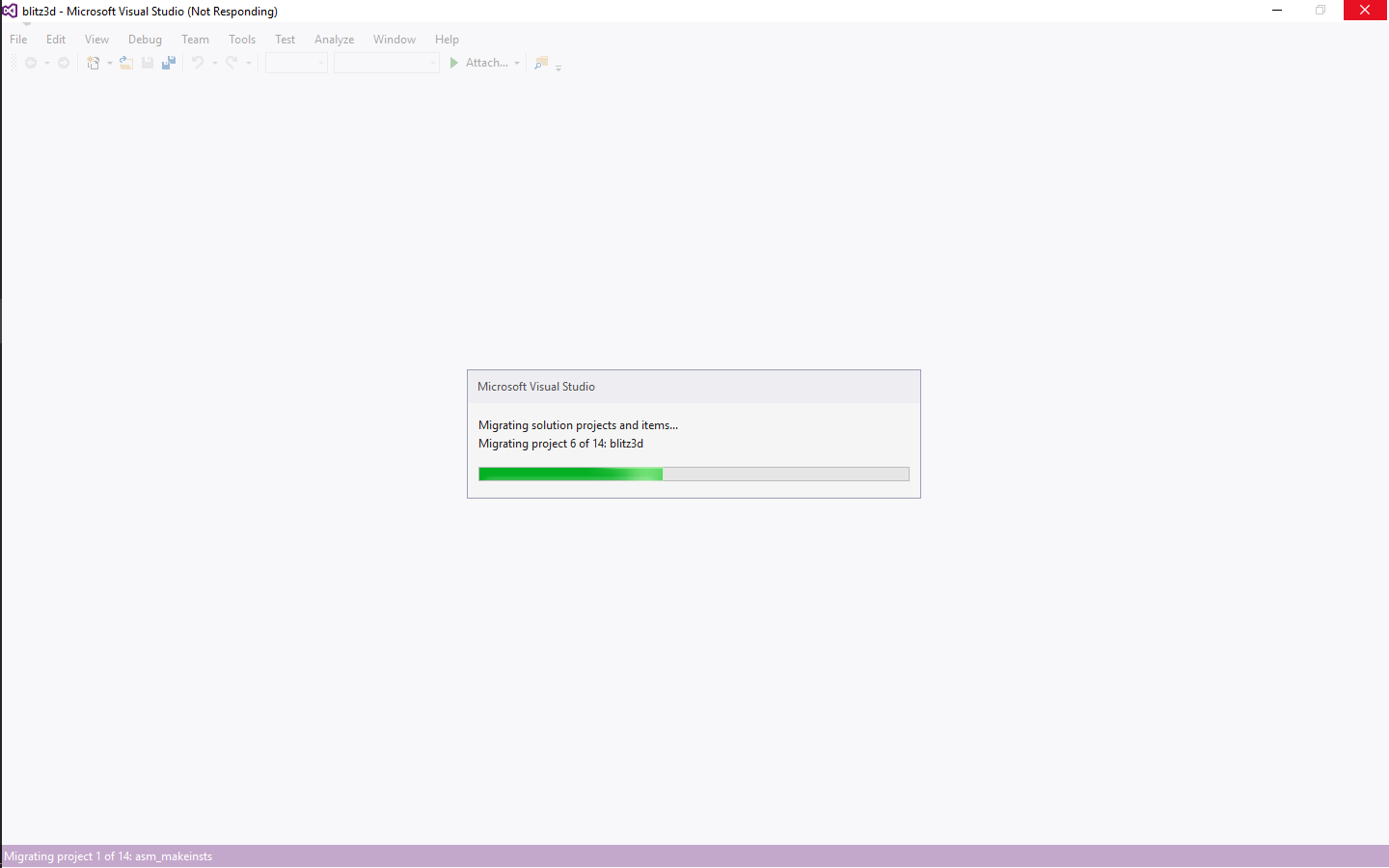Screen dimensions: 1389x868
Task: Click the status bar migrating asm_makeinsts message
Action: (x=108, y=856)
